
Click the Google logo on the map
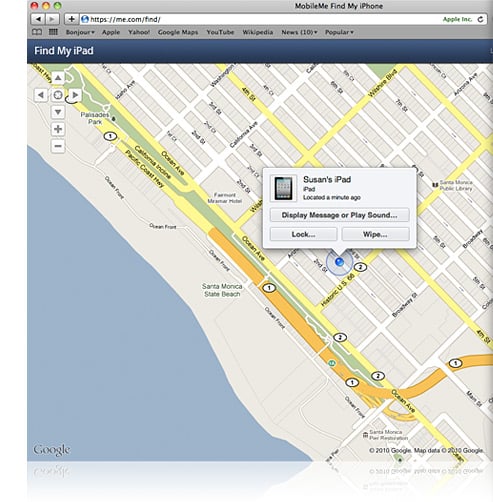click(52, 450)
